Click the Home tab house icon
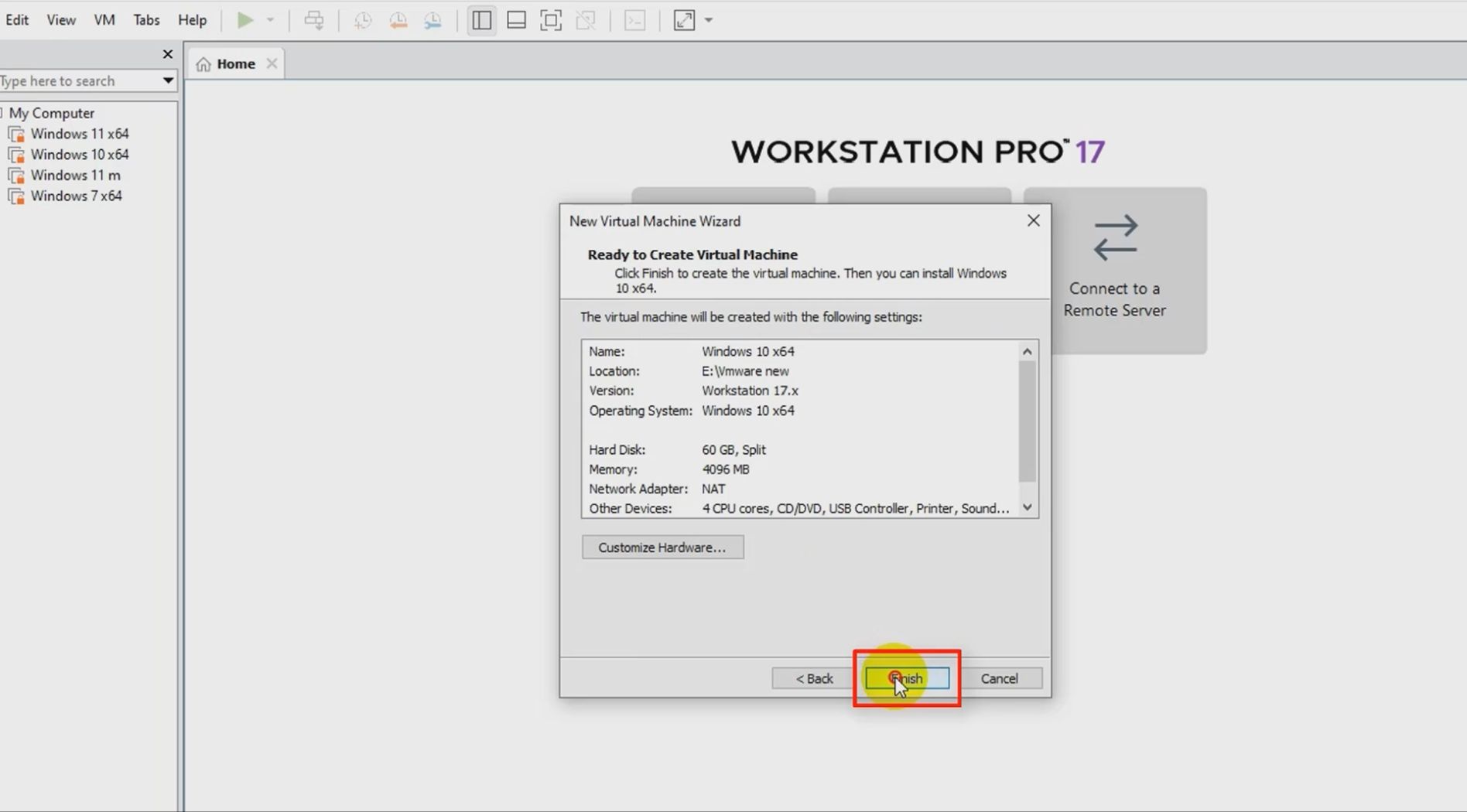1467x812 pixels. point(203,64)
